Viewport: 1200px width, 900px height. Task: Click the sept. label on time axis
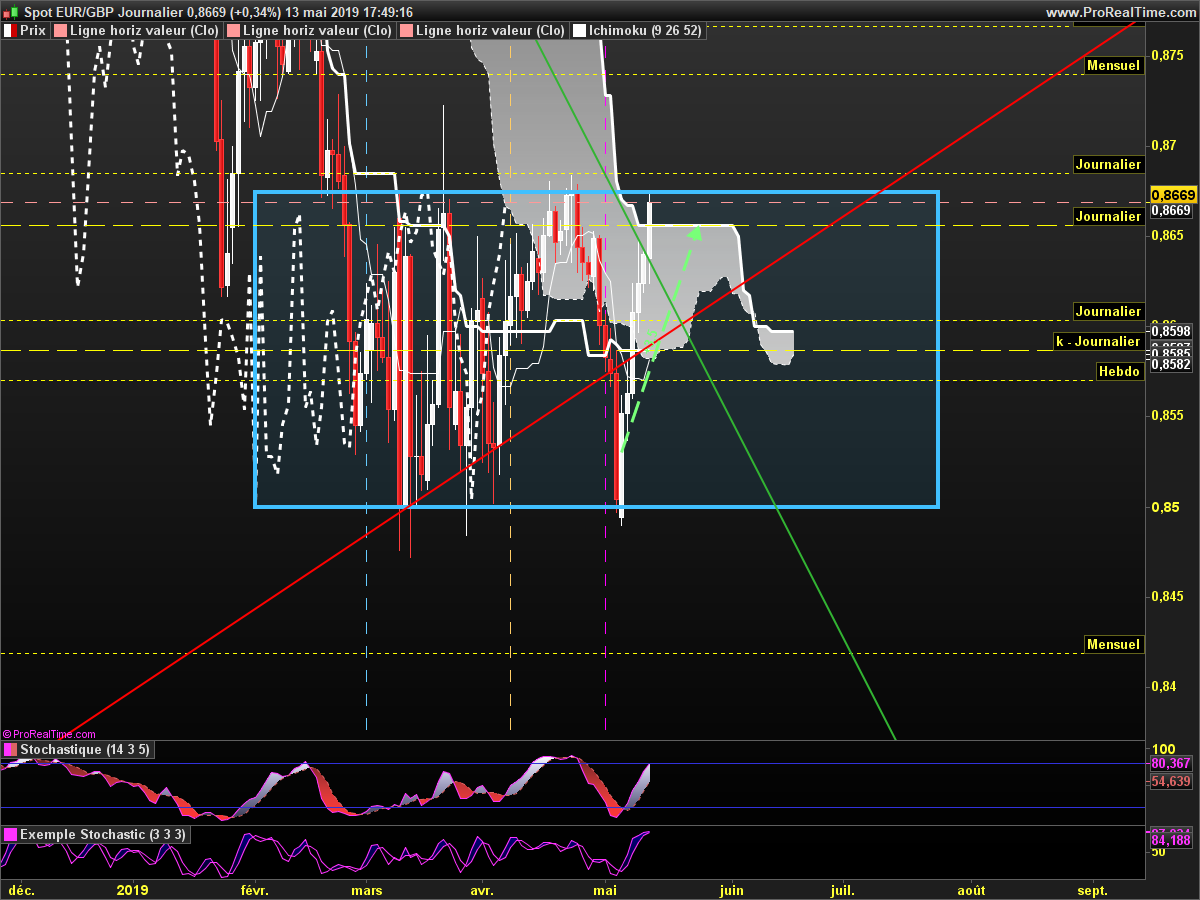click(1093, 890)
